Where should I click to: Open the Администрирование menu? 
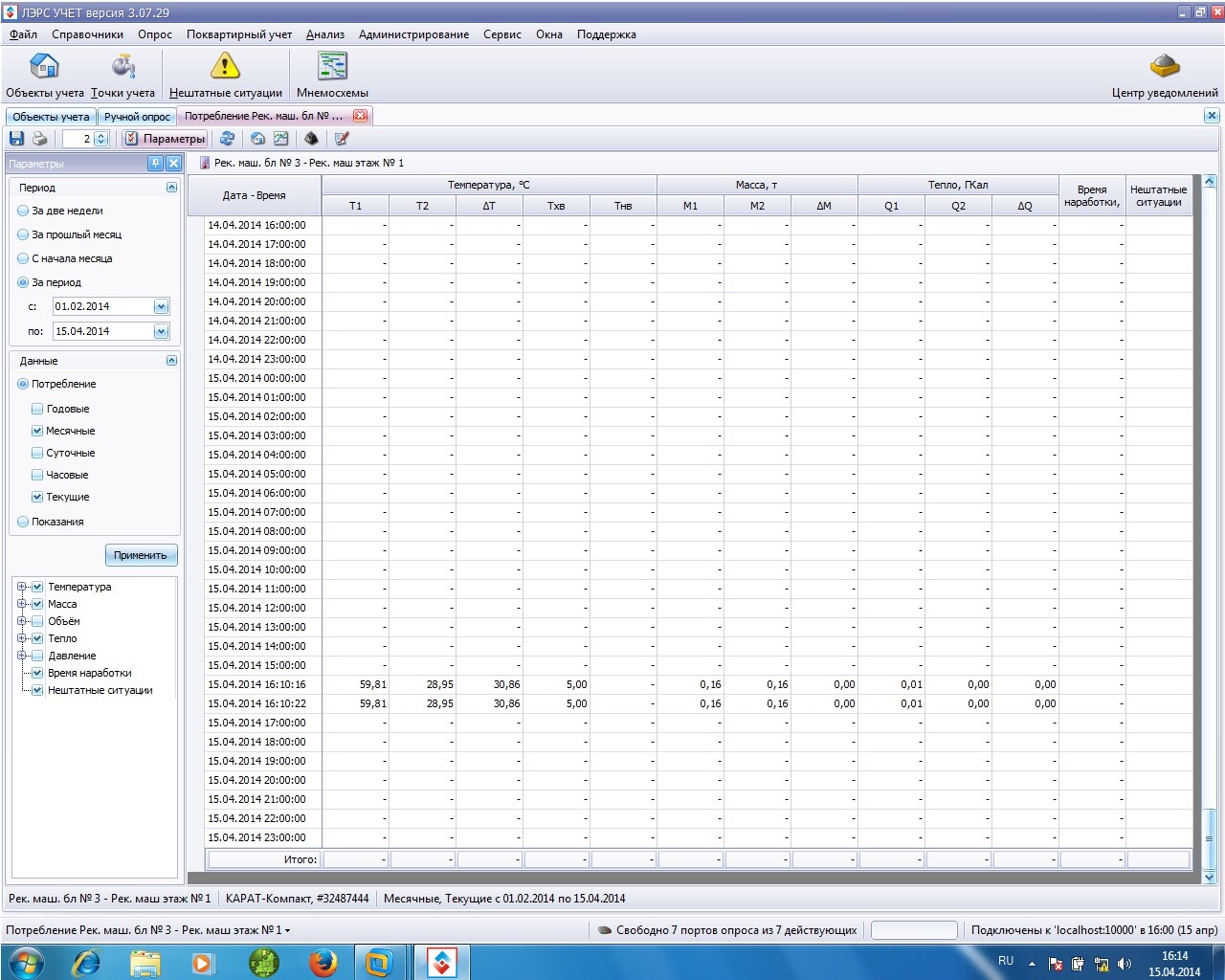[413, 34]
